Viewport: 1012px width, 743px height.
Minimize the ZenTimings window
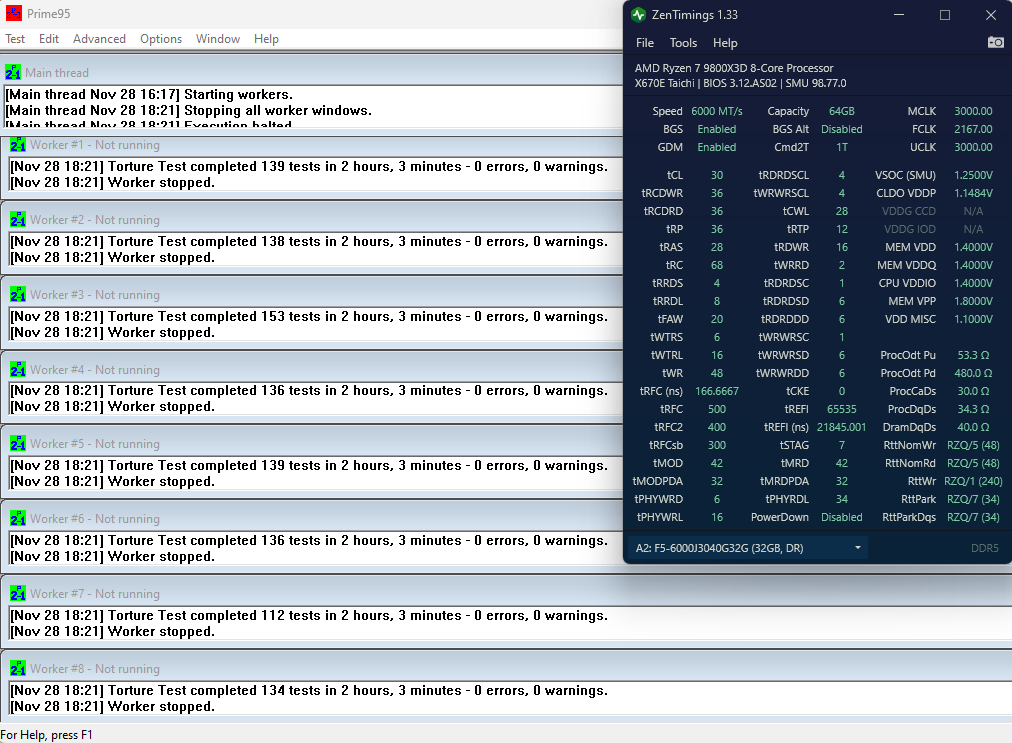pyautogui.click(x=900, y=15)
